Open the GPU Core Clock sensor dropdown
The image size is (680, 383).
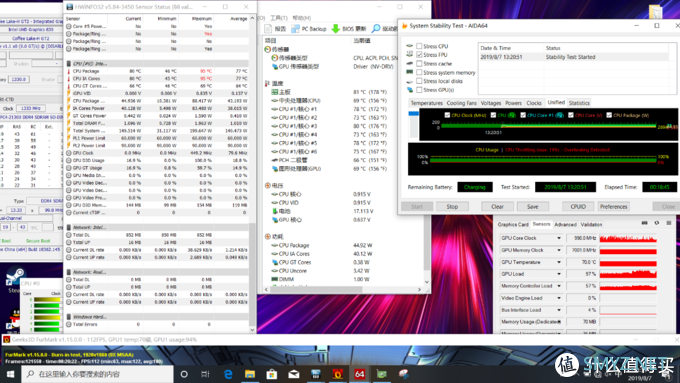click(559, 238)
